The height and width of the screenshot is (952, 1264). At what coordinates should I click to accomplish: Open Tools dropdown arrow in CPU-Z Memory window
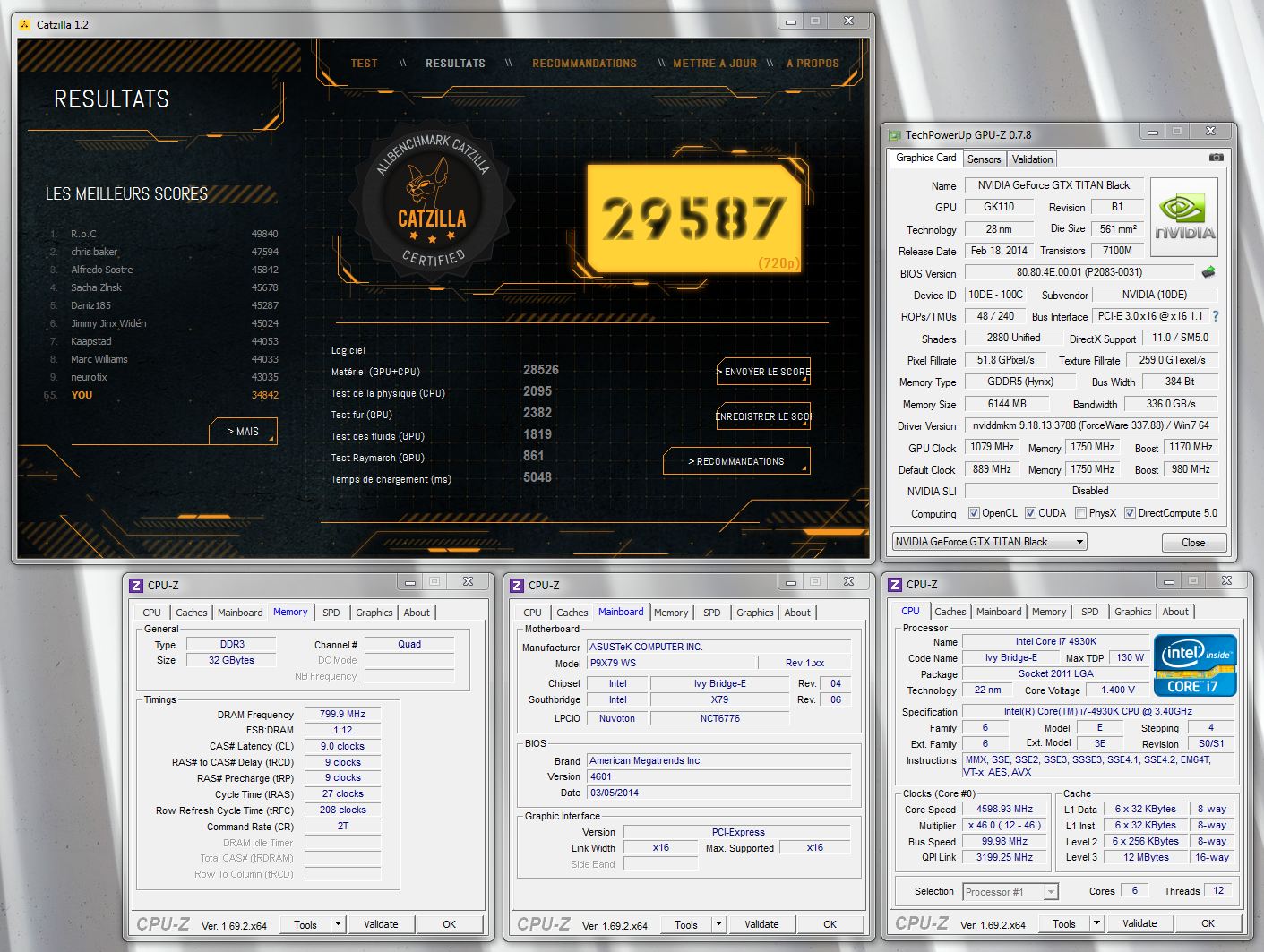(338, 924)
